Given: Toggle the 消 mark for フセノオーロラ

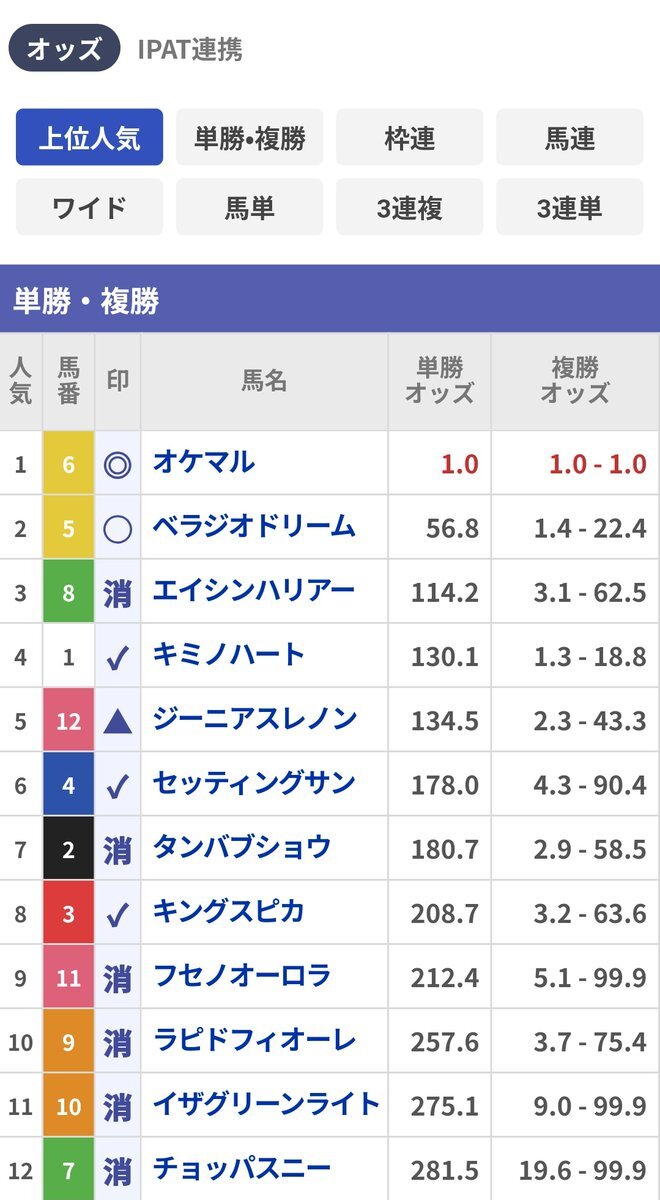Looking at the screenshot, I should click(x=118, y=977).
